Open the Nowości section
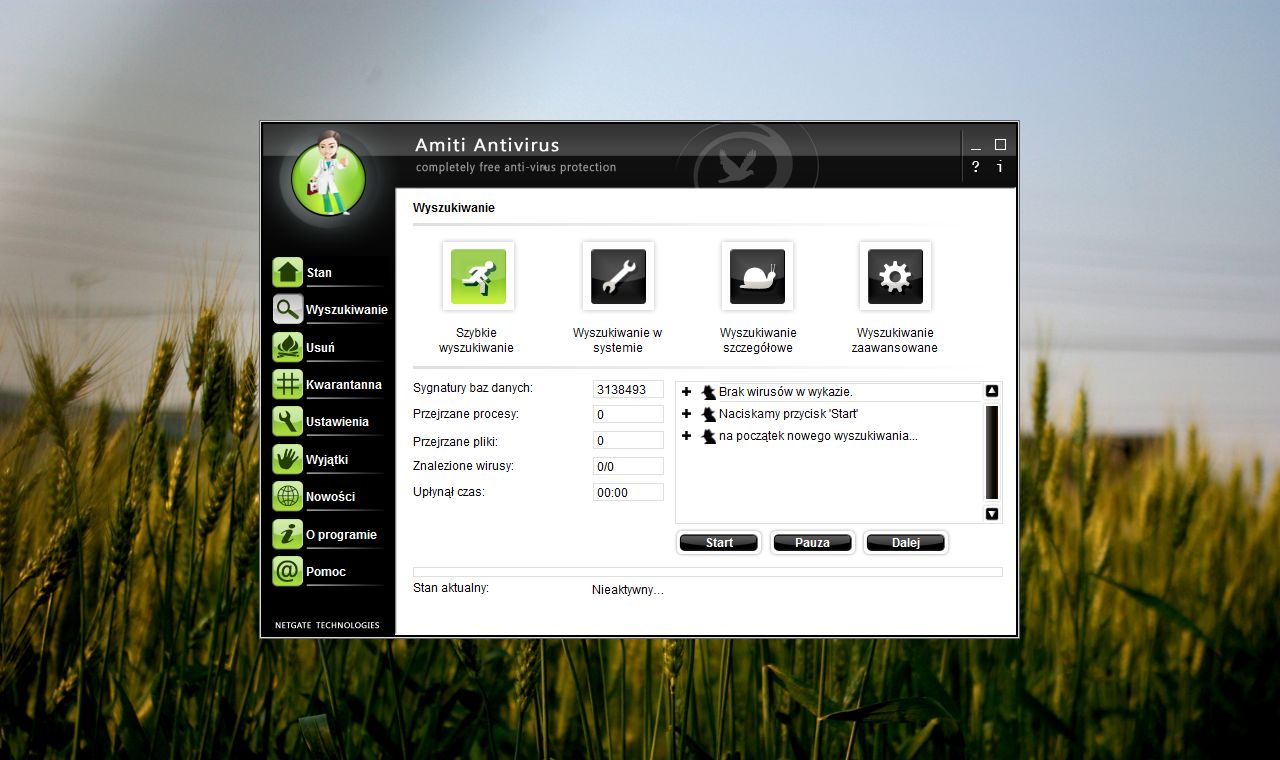Image resolution: width=1280 pixels, height=760 pixels. tap(330, 497)
